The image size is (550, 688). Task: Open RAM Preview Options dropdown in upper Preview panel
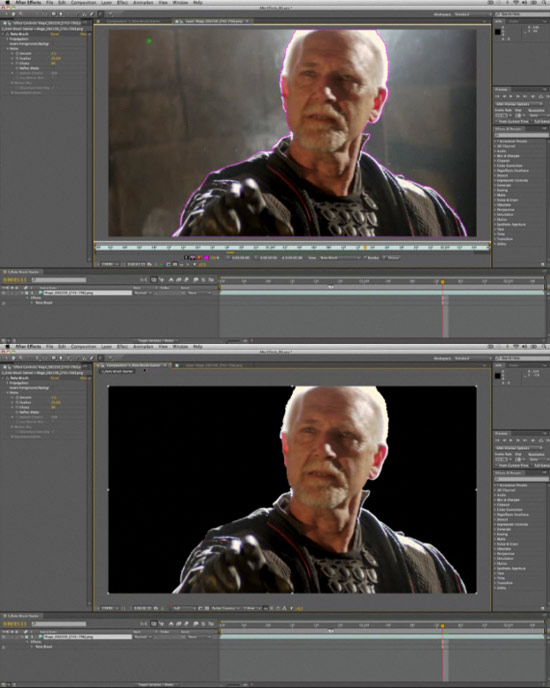[520, 104]
